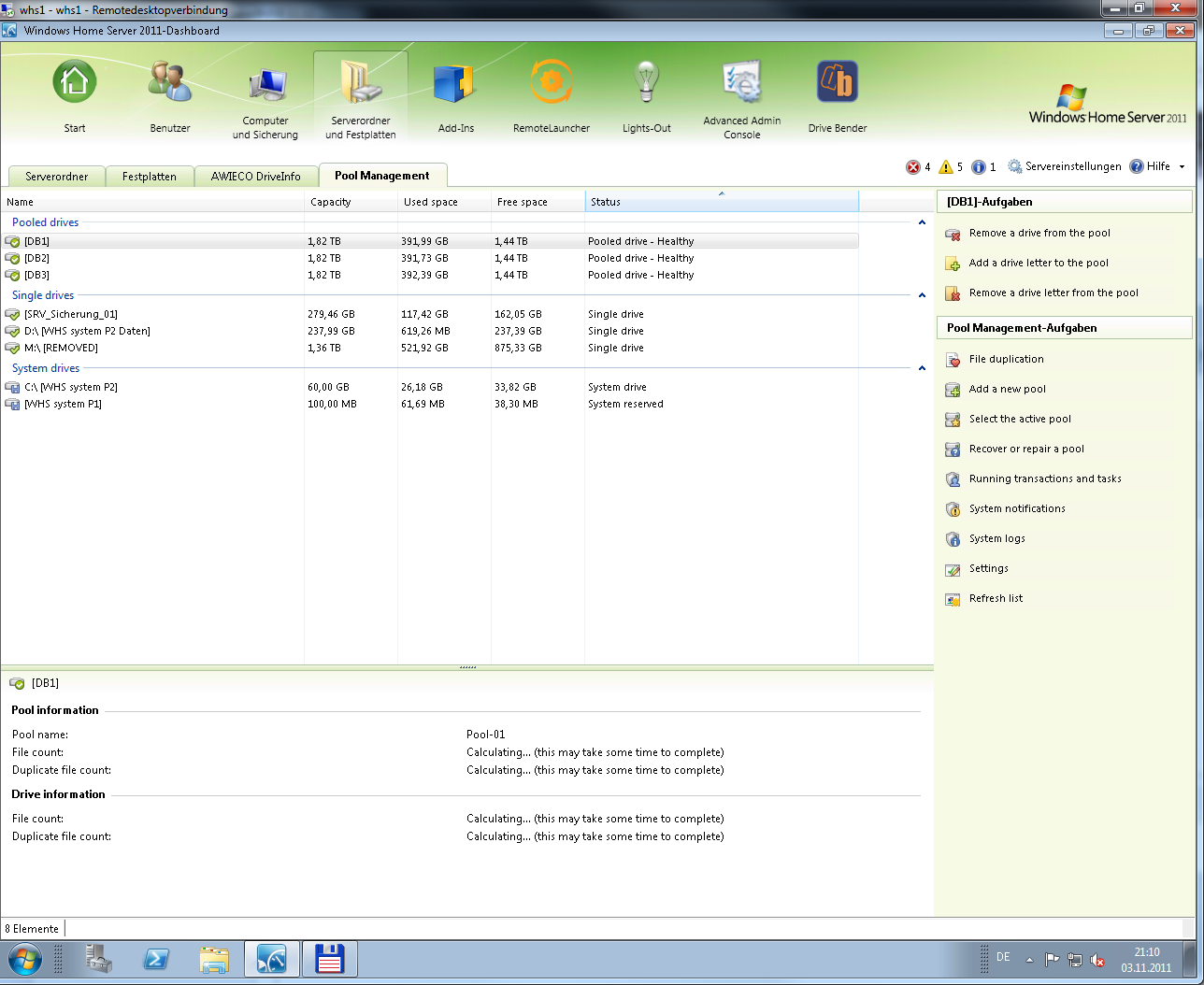1204x985 pixels.
Task: Show hidden system tray icons
Action: click(1029, 960)
